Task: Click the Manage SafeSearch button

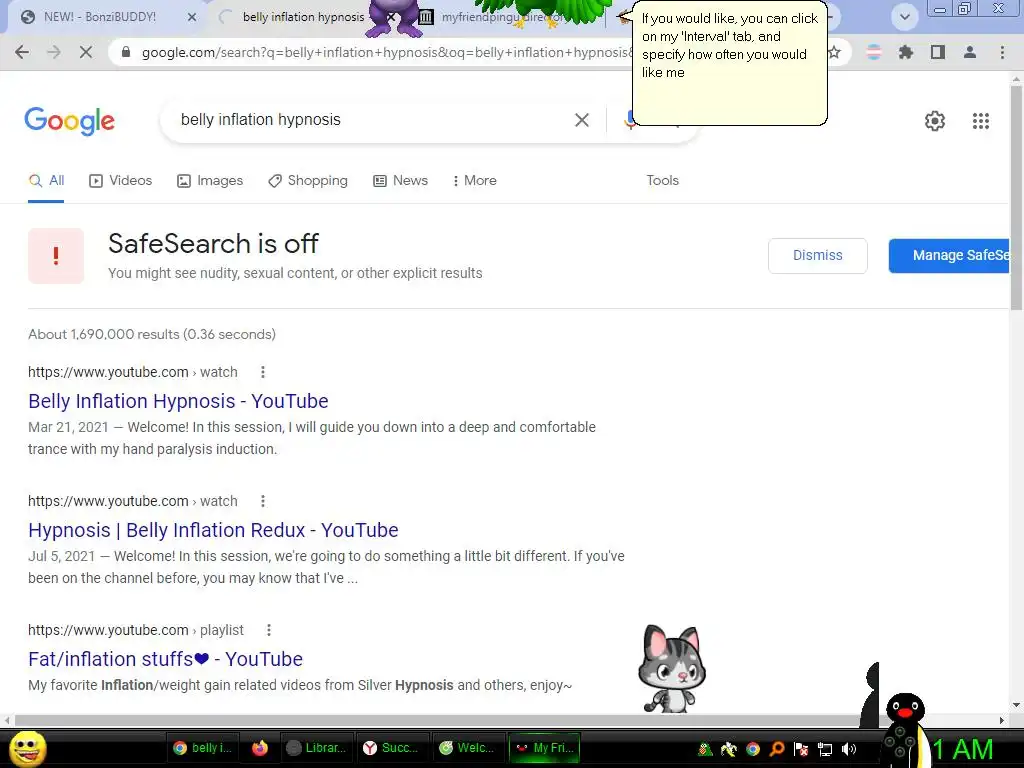Action: 949,256
